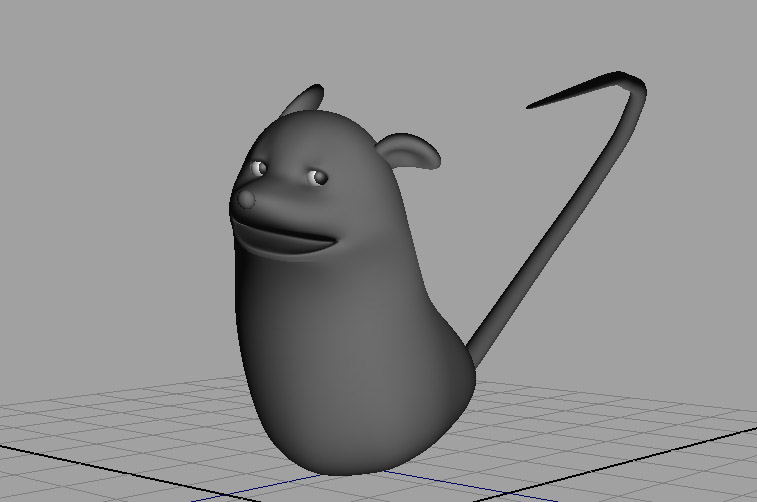Click the model's eye nearest the round ear

318,178
